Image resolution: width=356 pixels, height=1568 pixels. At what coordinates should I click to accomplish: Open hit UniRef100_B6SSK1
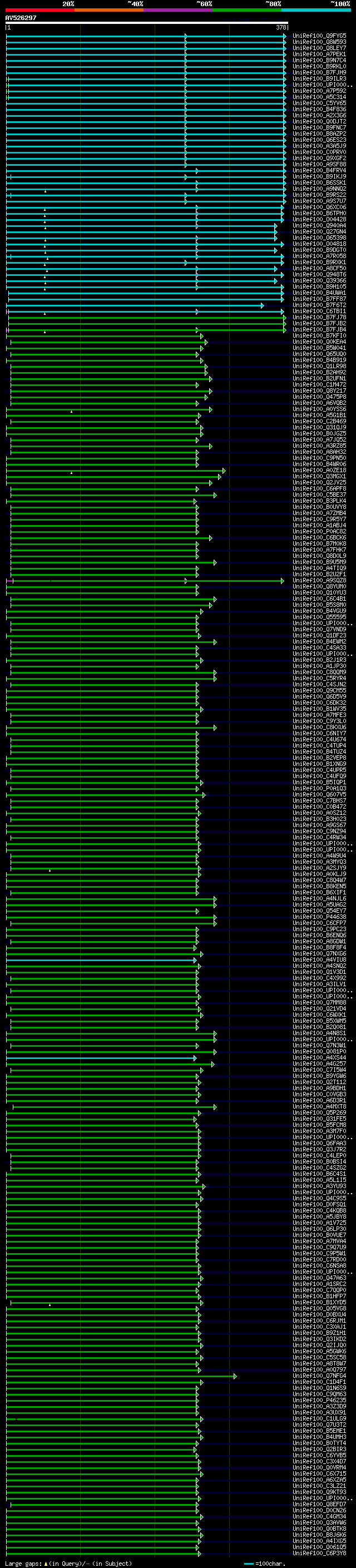tap(319, 182)
